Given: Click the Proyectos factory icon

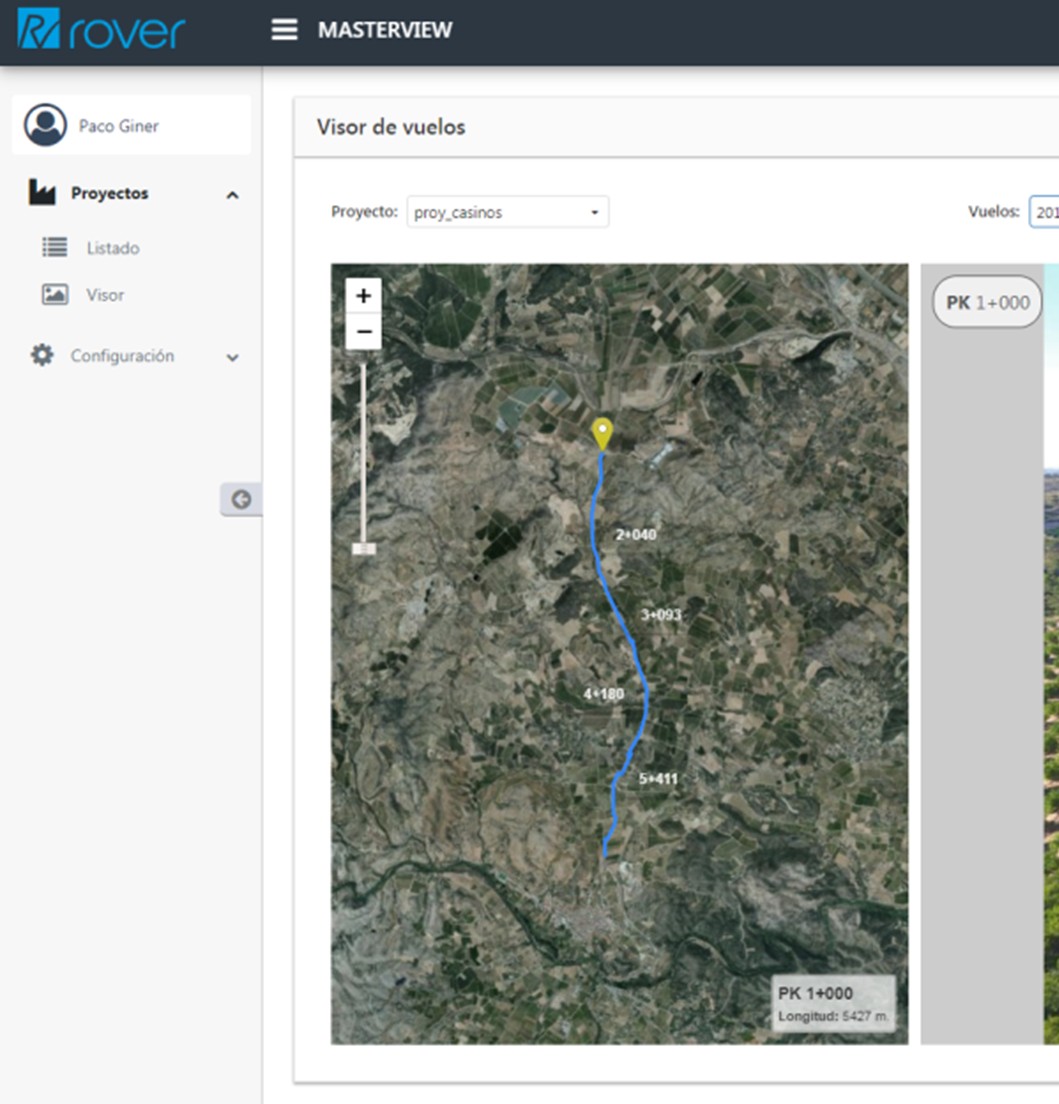Looking at the screenshot, I should click(42, 192).
